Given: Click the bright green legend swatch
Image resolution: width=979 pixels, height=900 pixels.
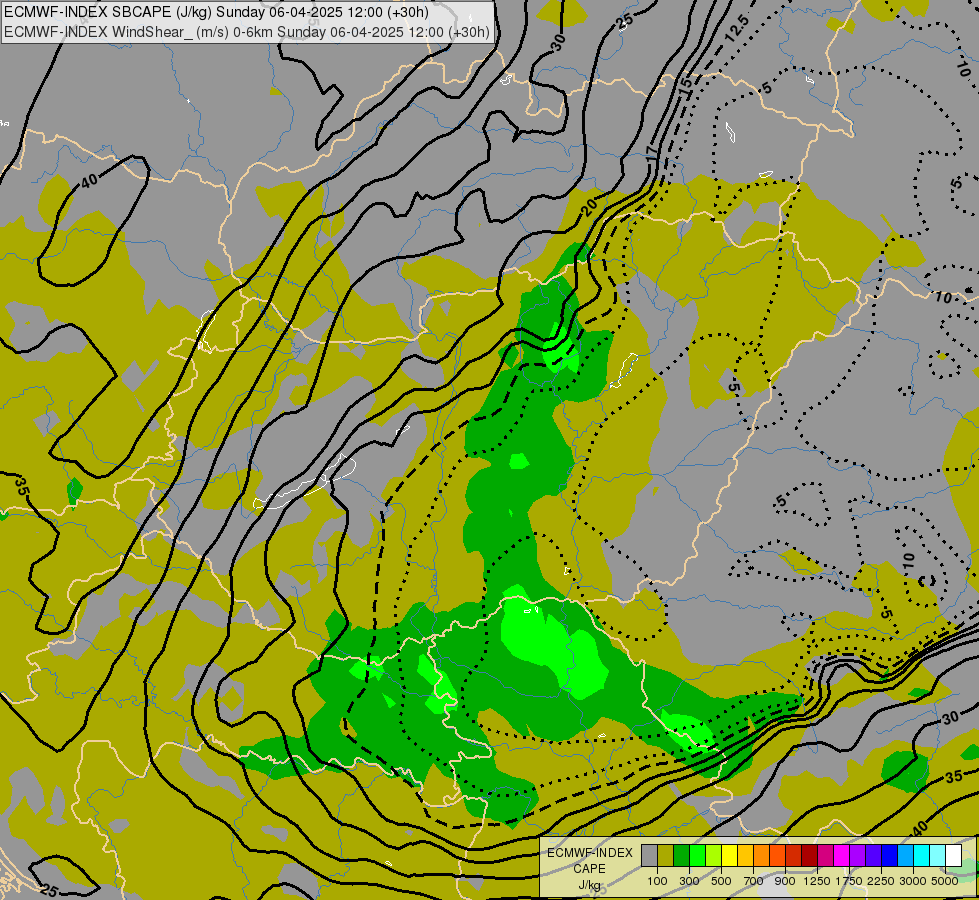Looking at the screenshot, I should click(x=697, y=855).
